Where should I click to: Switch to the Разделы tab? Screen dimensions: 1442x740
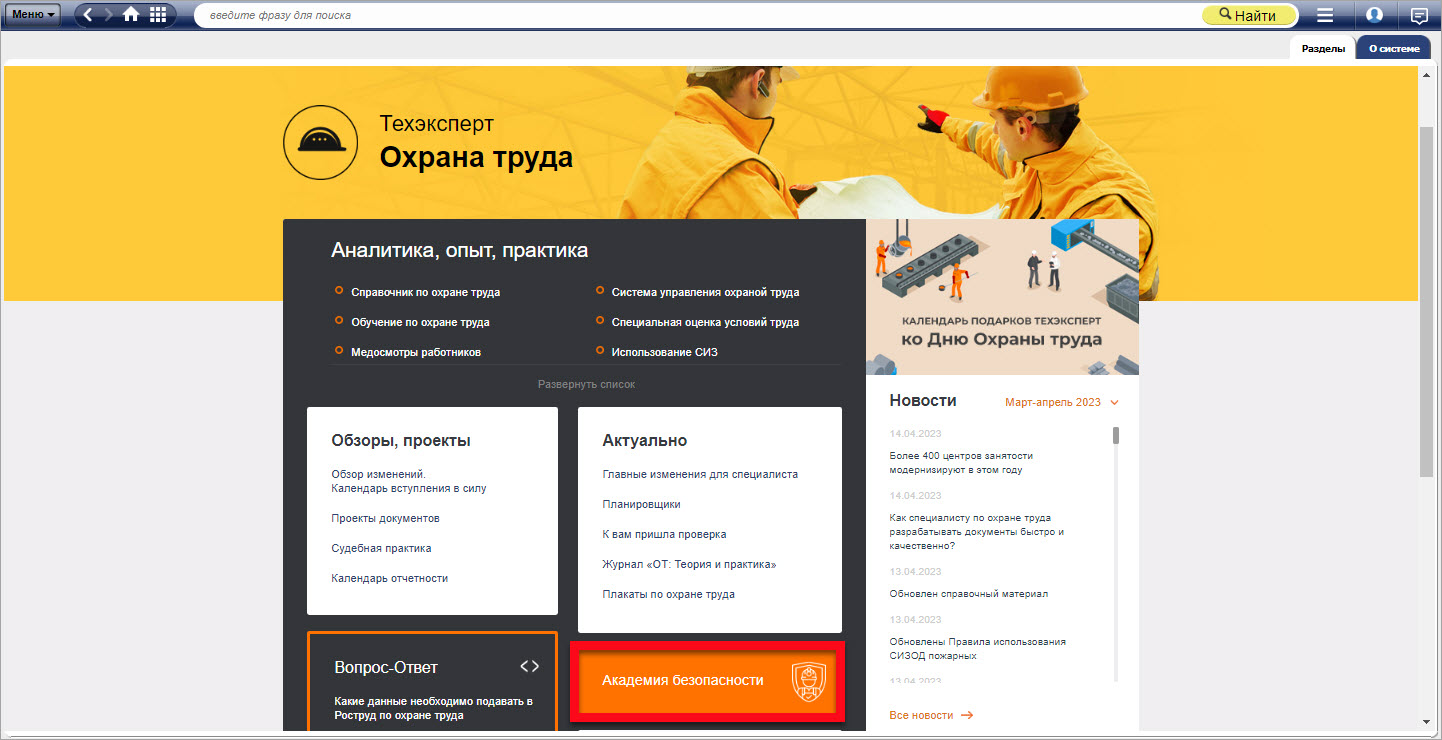1323,48
